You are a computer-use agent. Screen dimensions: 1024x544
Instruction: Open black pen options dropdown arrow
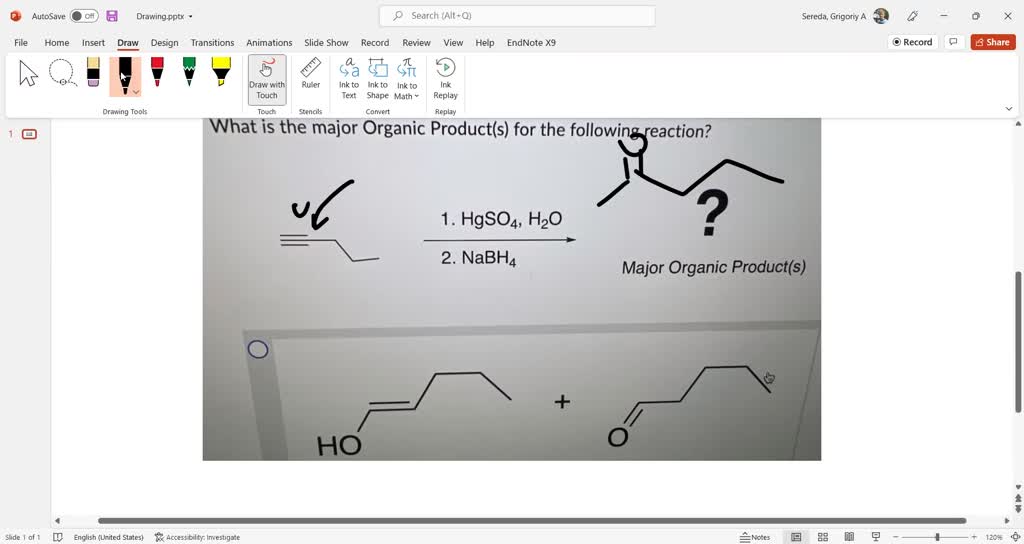pyautogui.click(x=136, y=92)
